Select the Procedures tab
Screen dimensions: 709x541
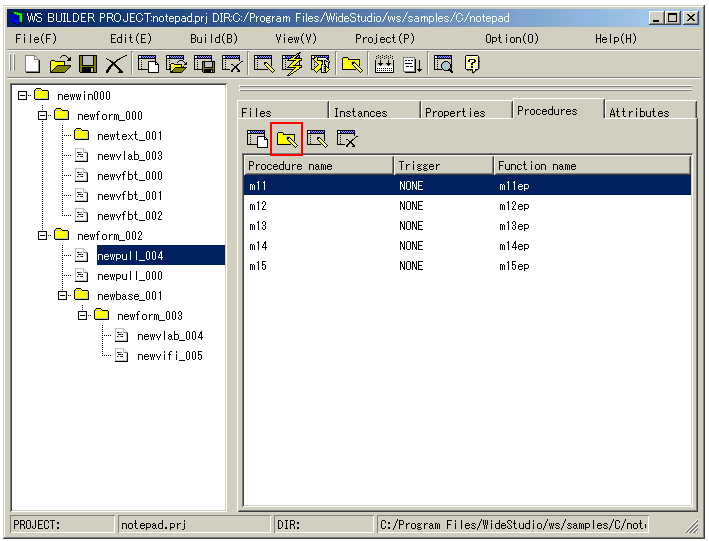tap(558, 110)
